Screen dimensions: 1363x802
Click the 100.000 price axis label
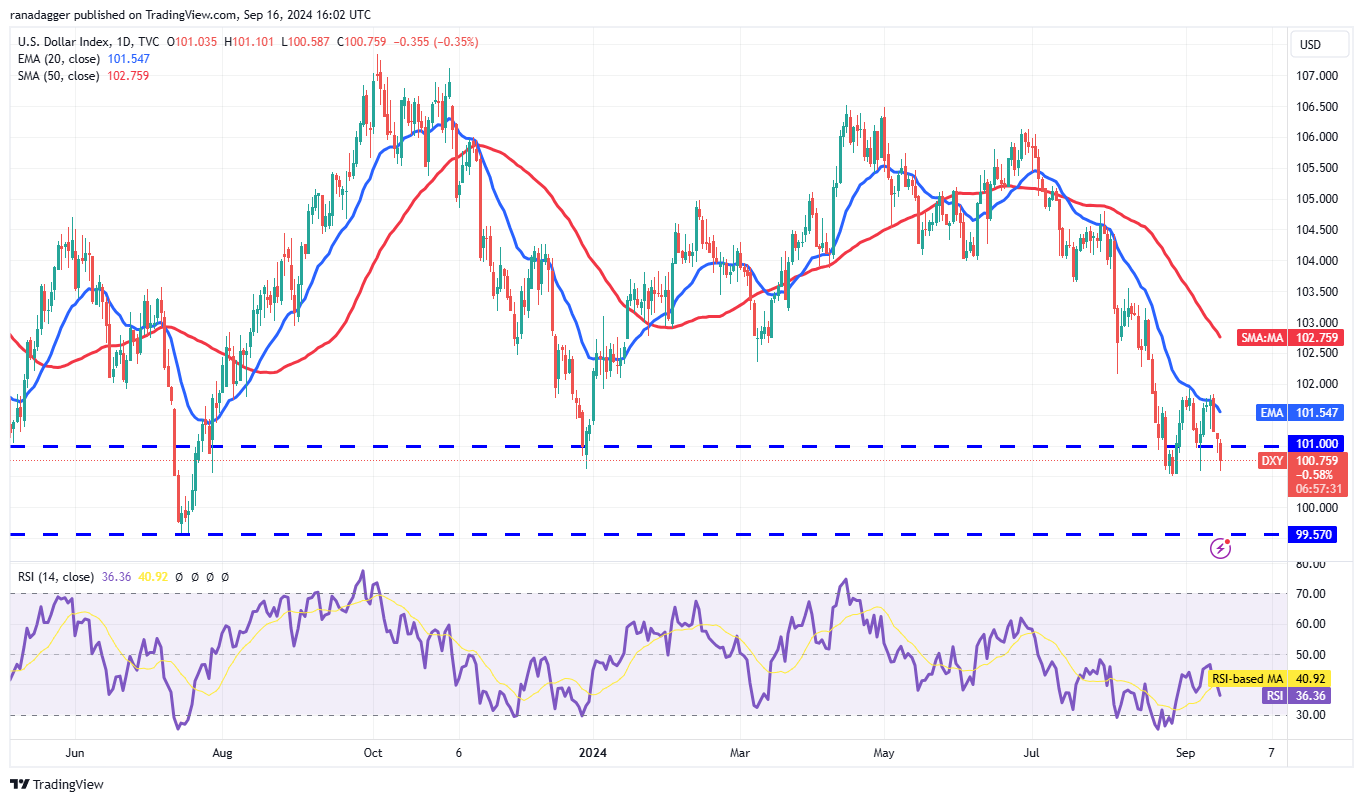(1317, 508)
